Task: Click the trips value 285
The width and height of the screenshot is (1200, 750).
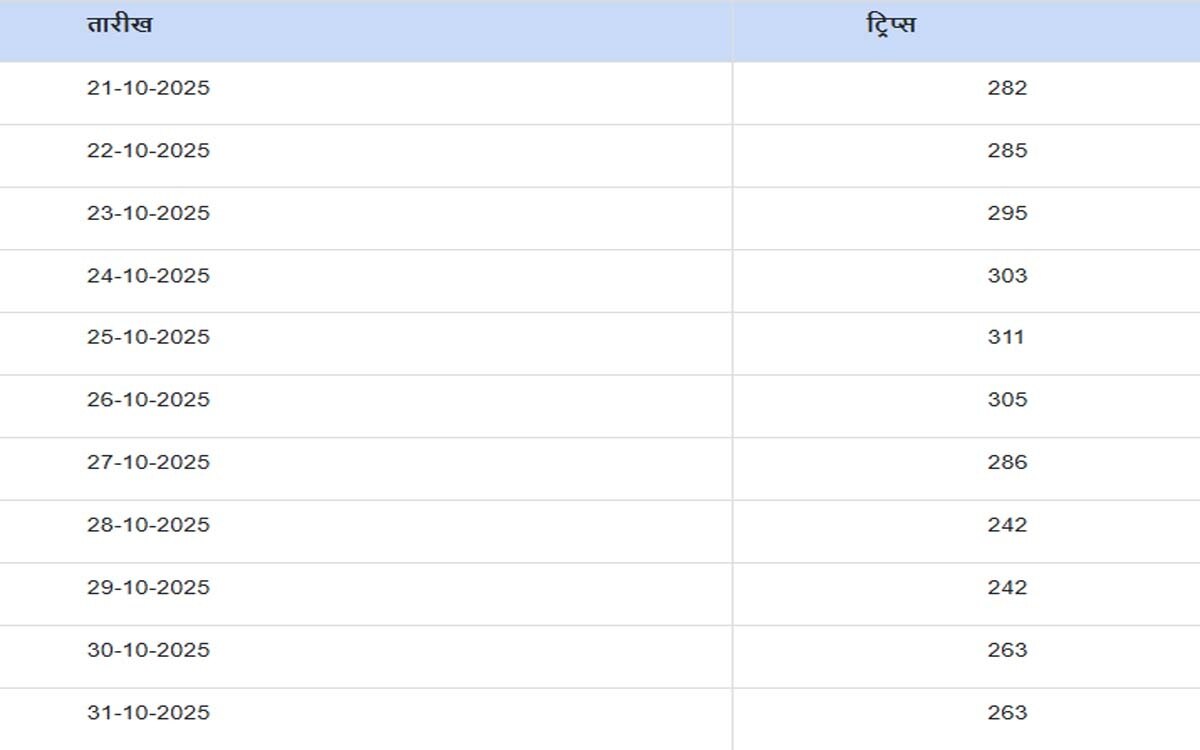Action: [1007, 151]
